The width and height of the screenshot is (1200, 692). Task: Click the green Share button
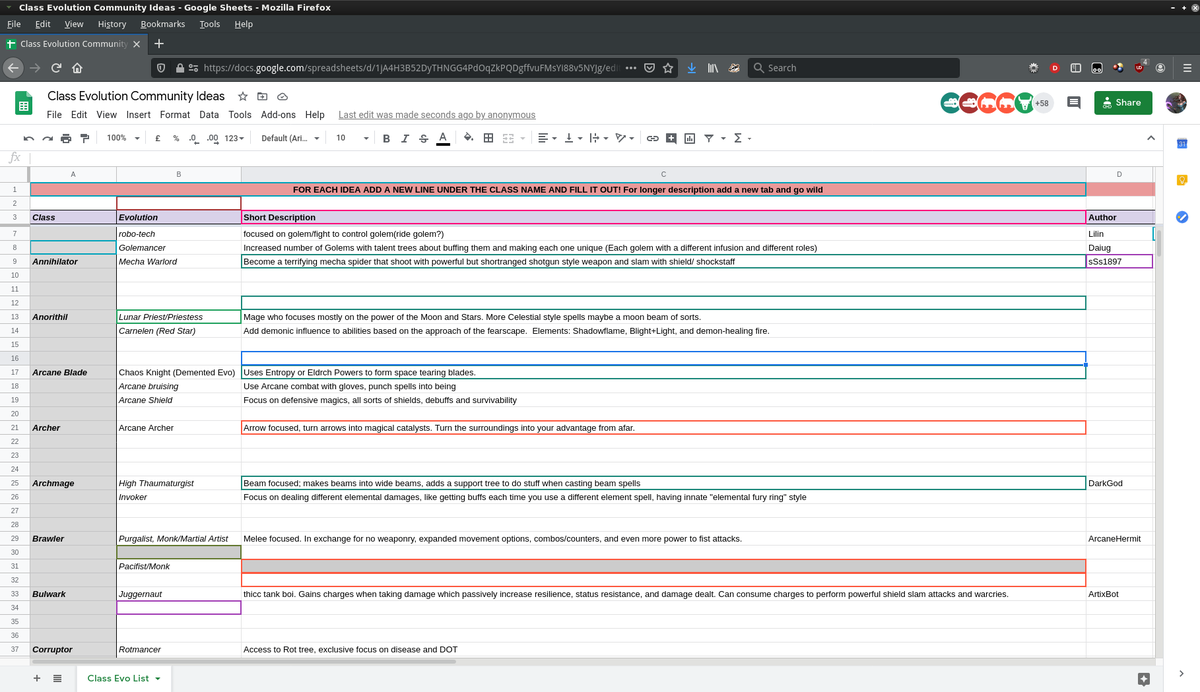pyautogui.click(x=1123, y=102)
